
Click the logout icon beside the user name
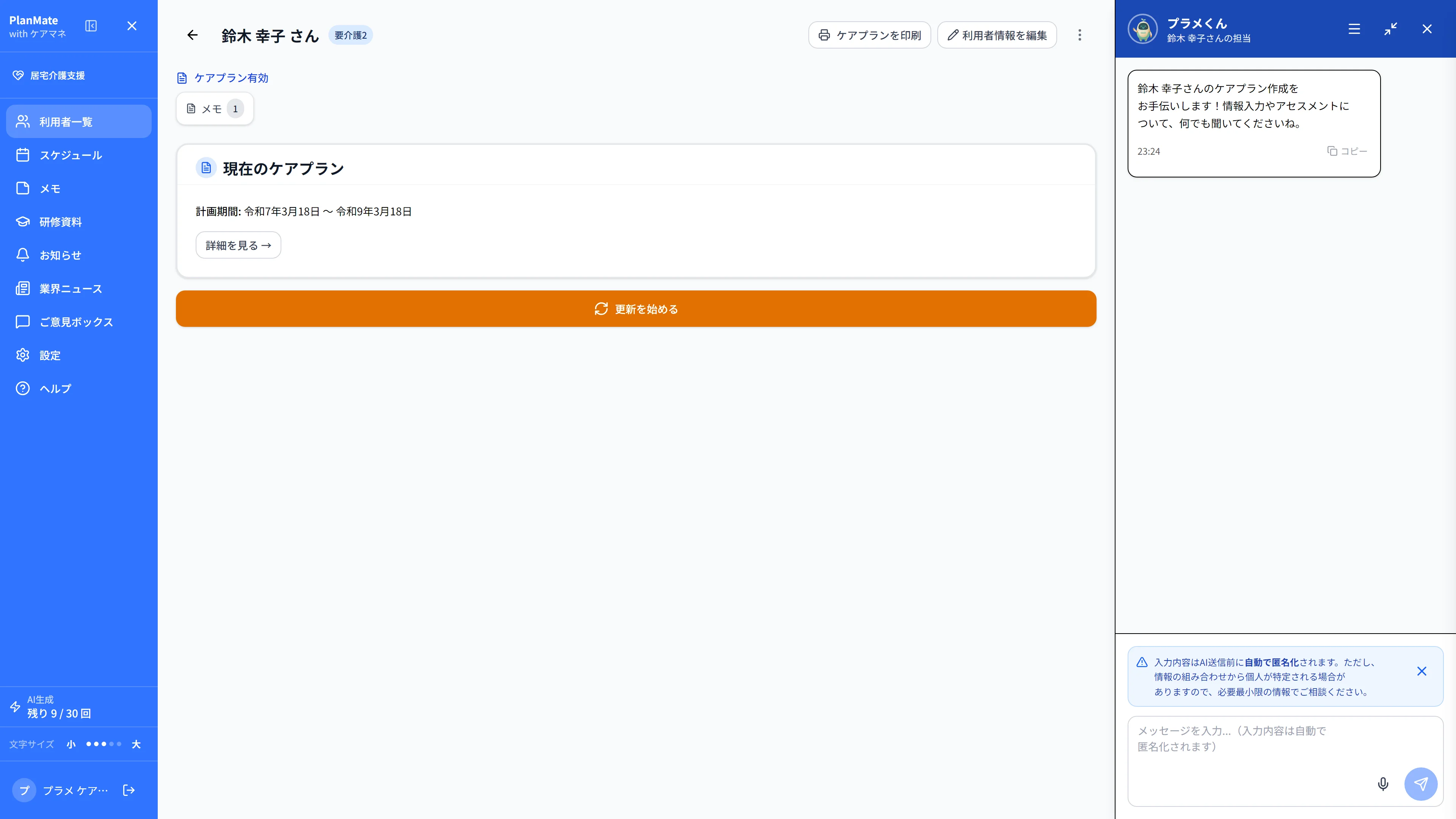pos(129,790)
